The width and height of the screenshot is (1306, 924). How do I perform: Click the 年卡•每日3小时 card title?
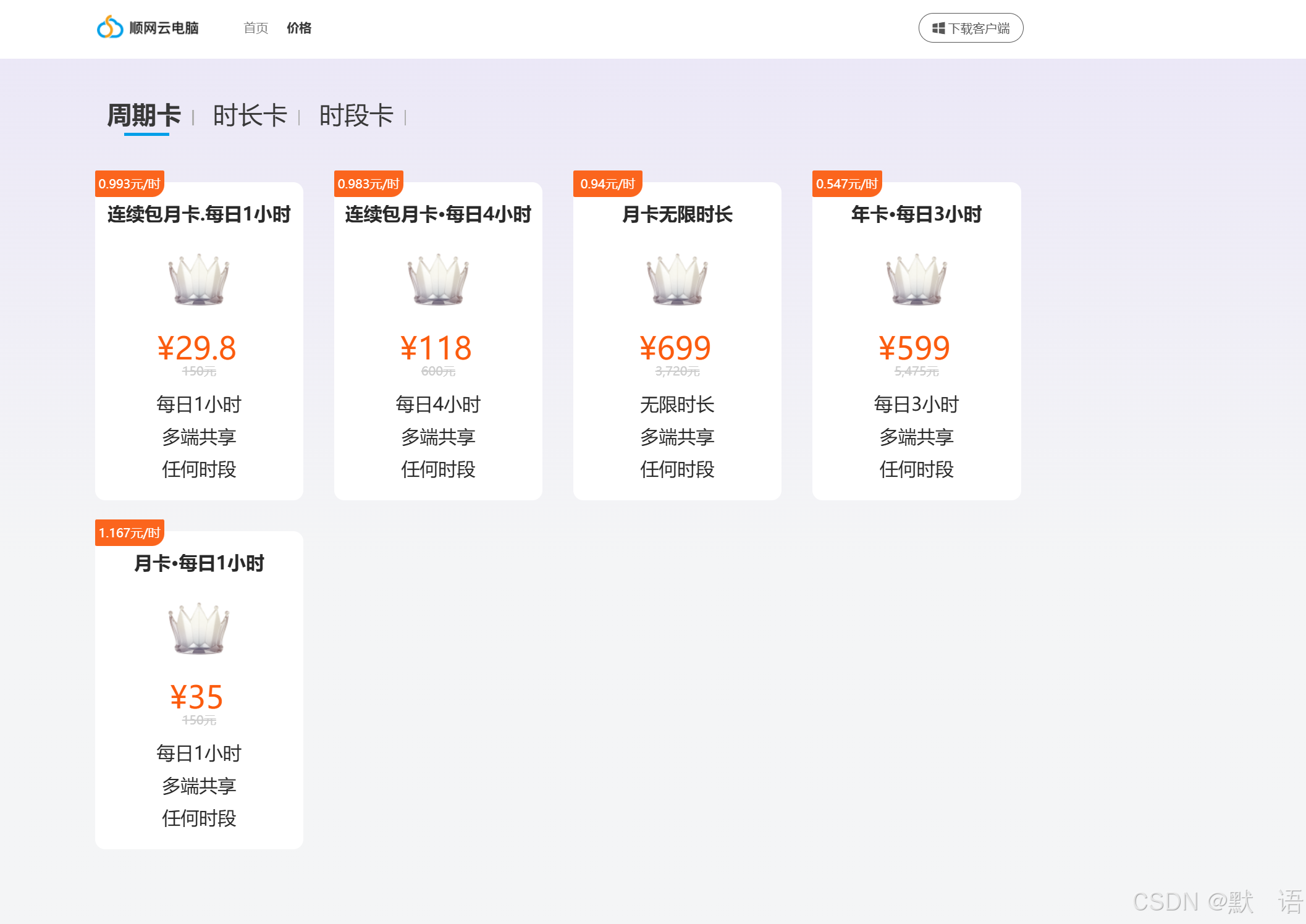coord(916,214)
